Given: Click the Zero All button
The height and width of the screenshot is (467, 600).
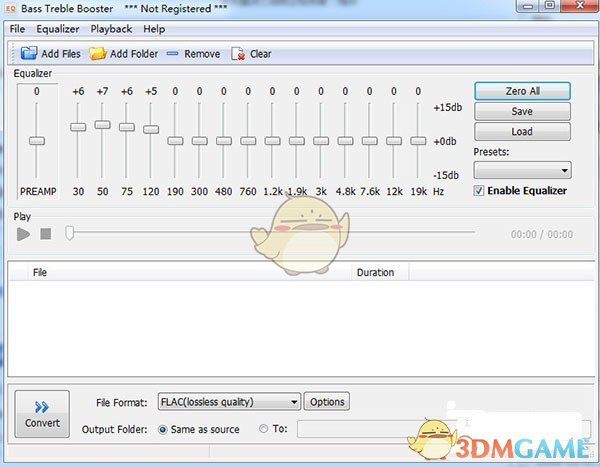Looking at the screenshot, I should (x=522, y=91).
